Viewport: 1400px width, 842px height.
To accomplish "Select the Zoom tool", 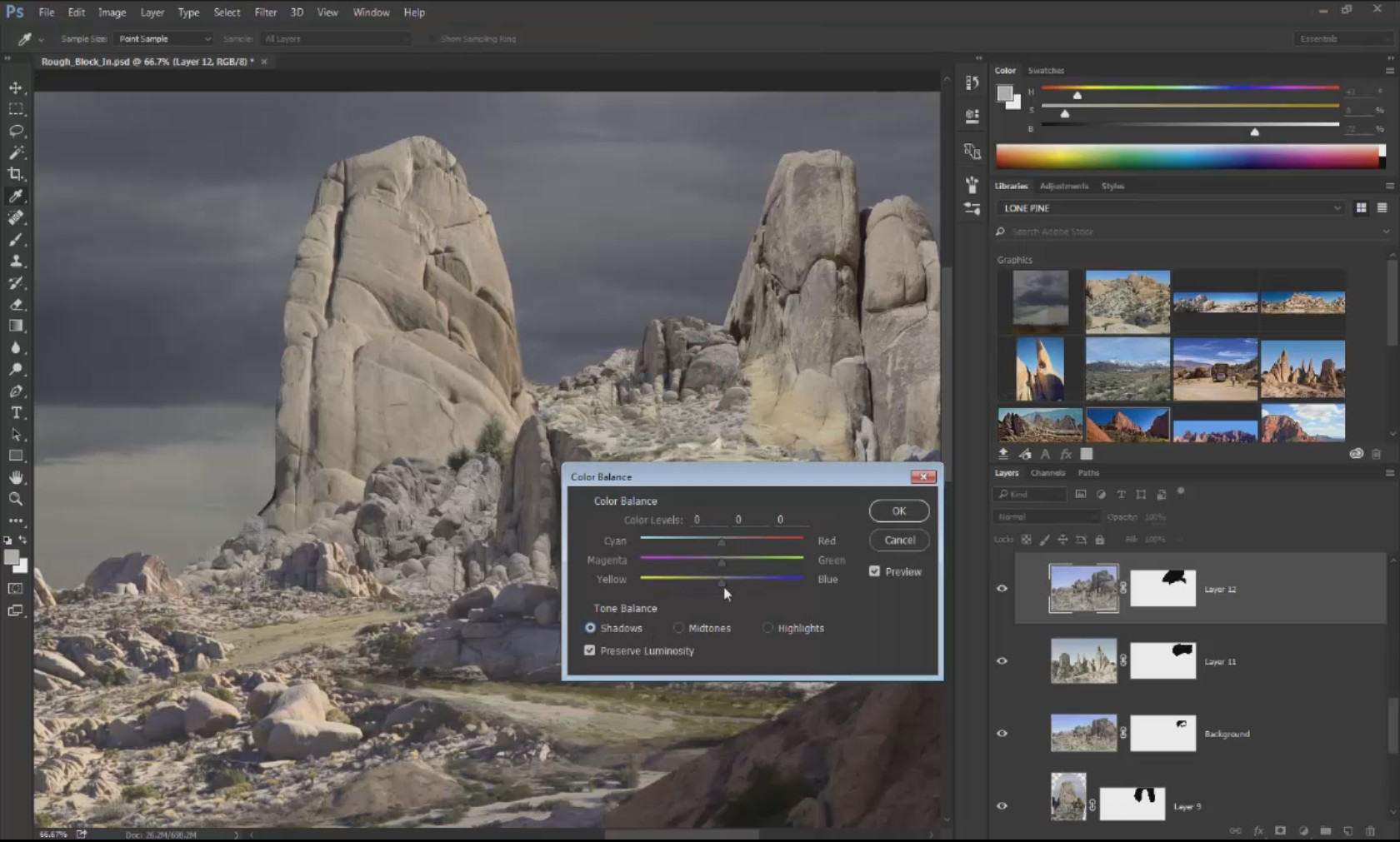I will (16, 499).
